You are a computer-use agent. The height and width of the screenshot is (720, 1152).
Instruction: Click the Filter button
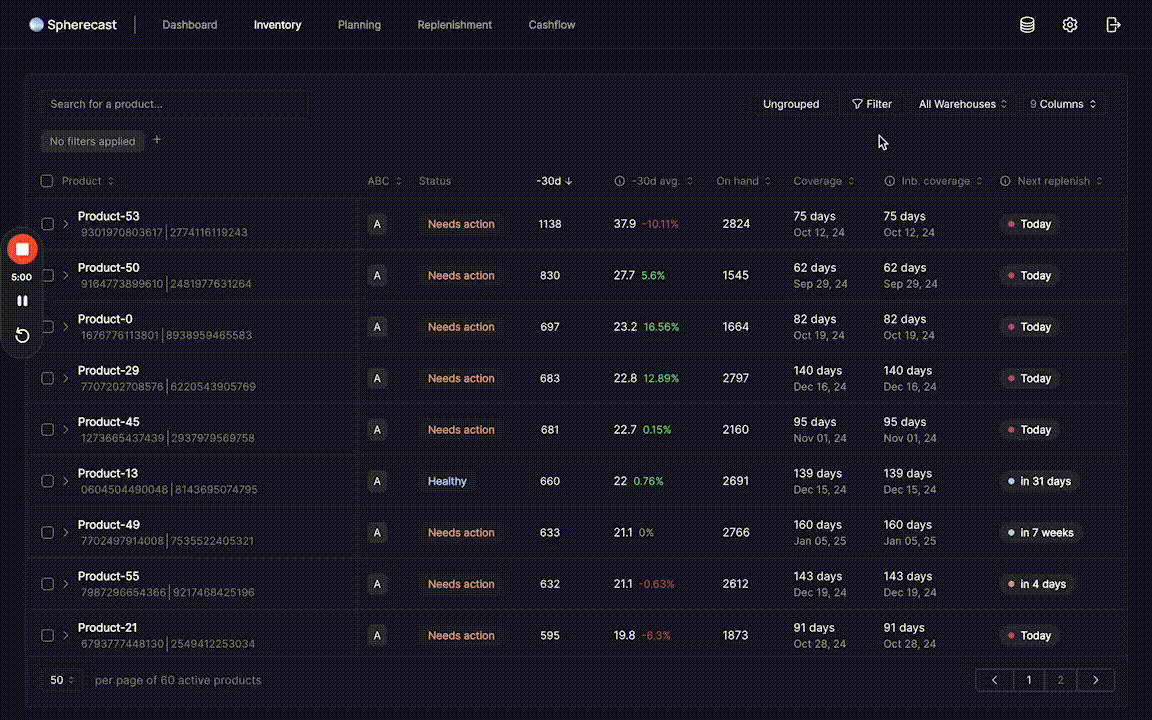coord(871,104)
